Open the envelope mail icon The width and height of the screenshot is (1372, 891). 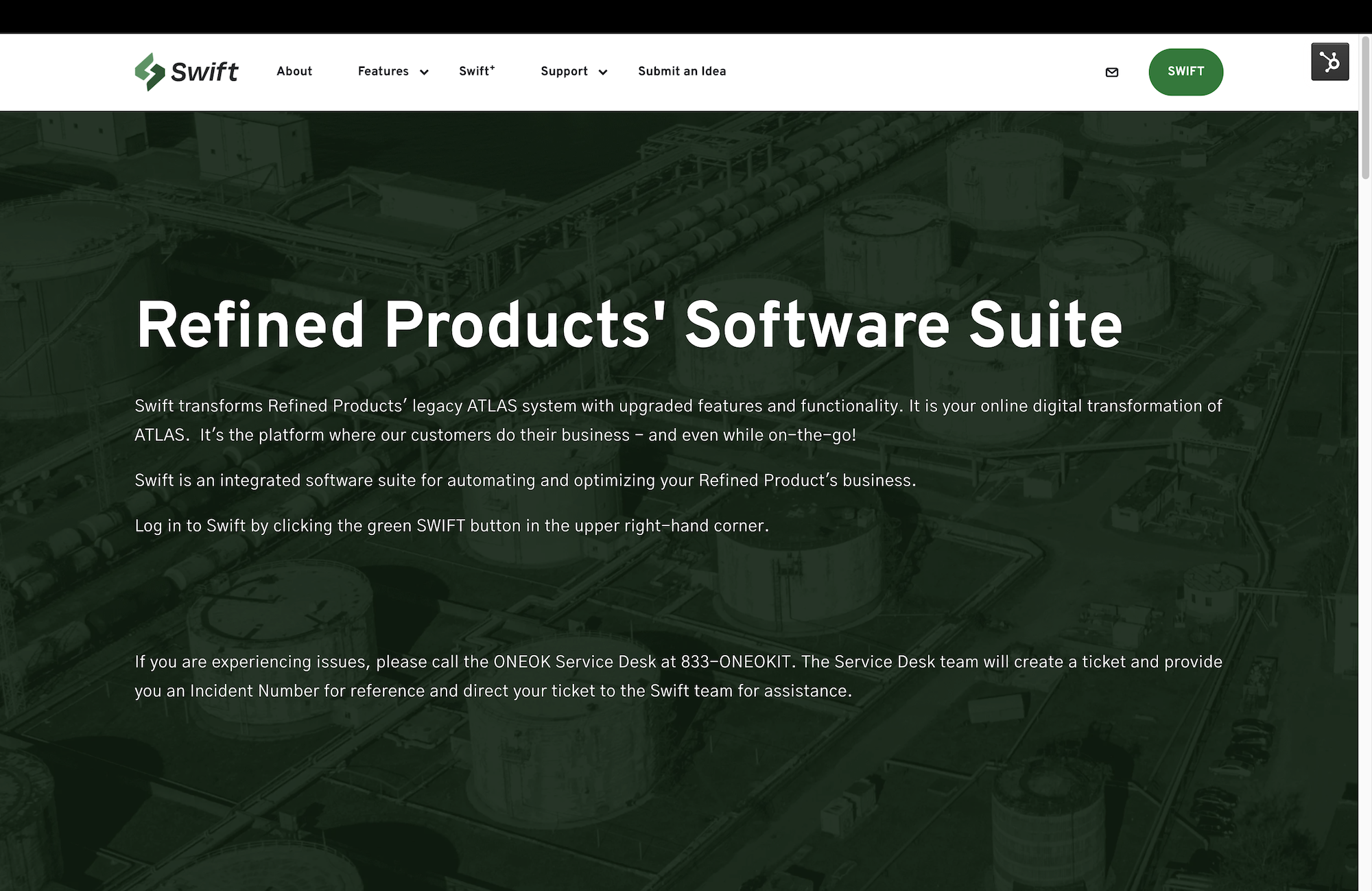coord(1112,72)
